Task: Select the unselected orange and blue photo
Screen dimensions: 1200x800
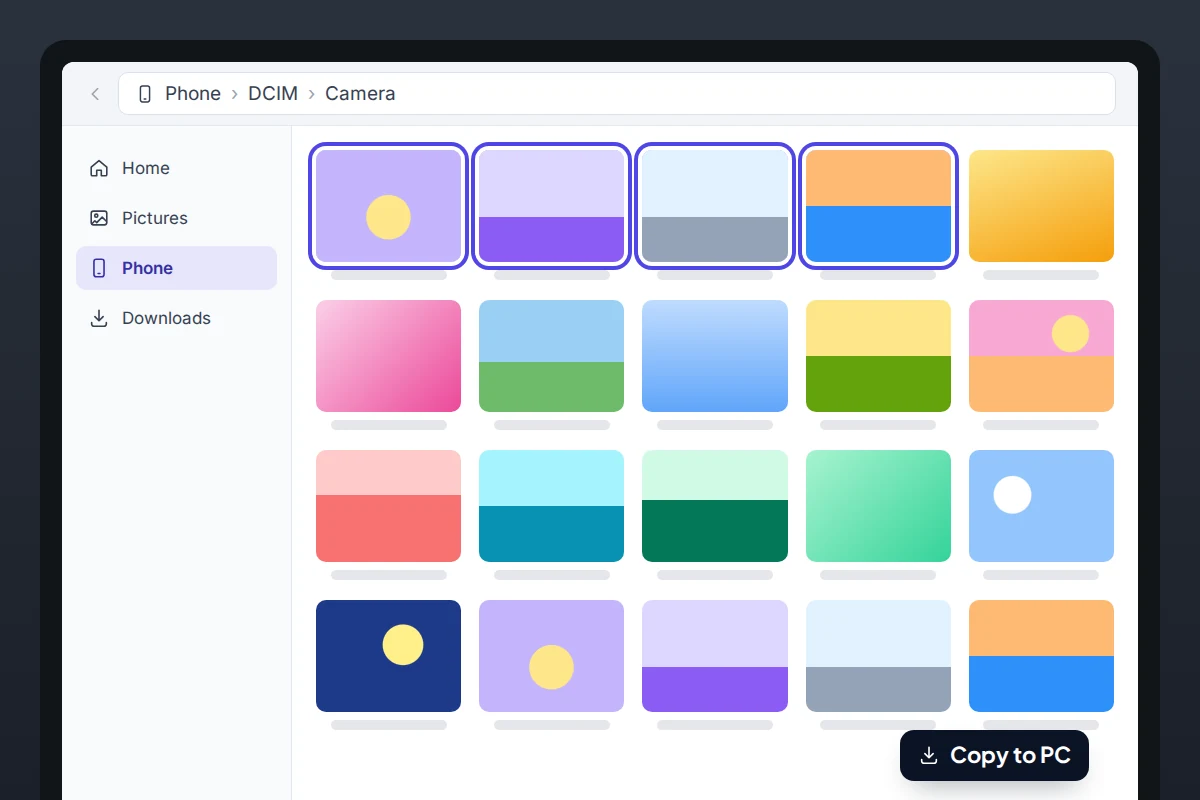Action: (1041, 656)
